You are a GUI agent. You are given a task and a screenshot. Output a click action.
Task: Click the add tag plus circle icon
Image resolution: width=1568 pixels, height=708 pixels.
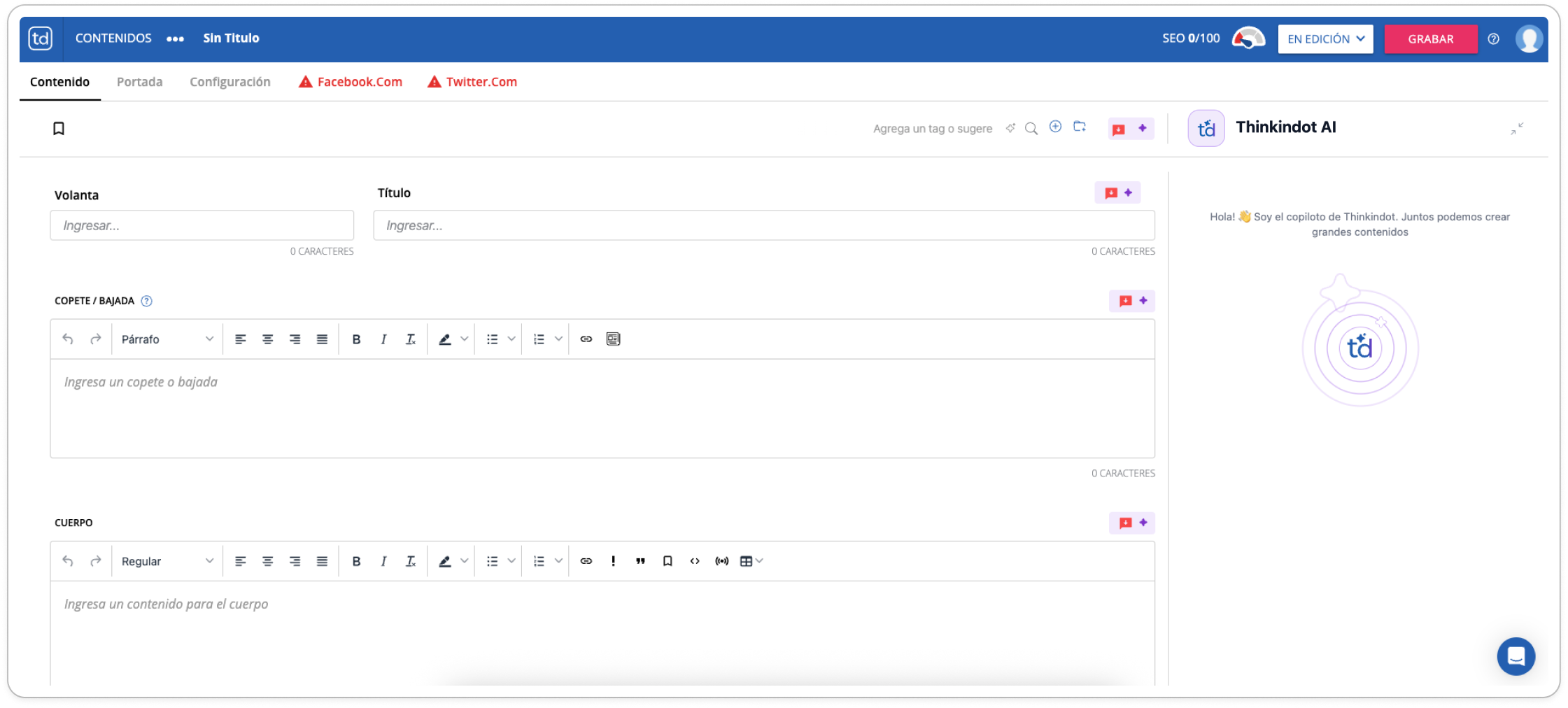[1055, 127]
